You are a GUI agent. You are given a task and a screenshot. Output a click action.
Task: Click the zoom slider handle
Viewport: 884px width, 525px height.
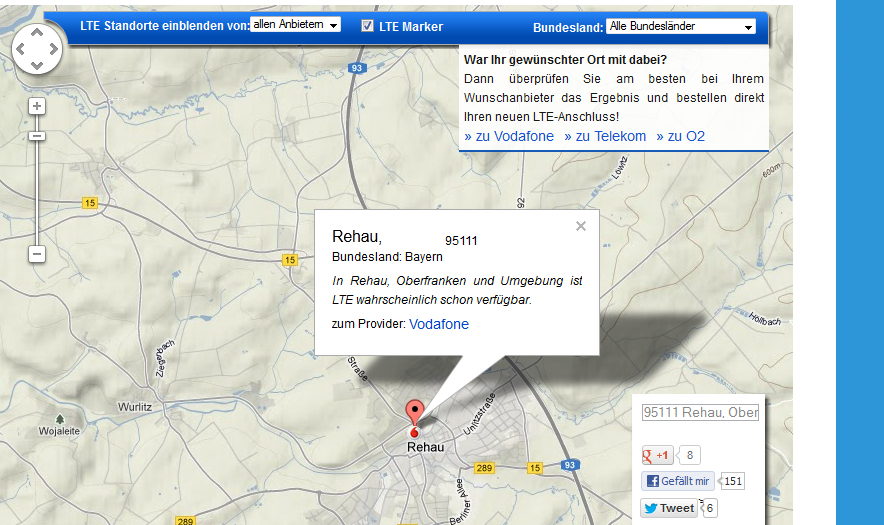point(37,136)
